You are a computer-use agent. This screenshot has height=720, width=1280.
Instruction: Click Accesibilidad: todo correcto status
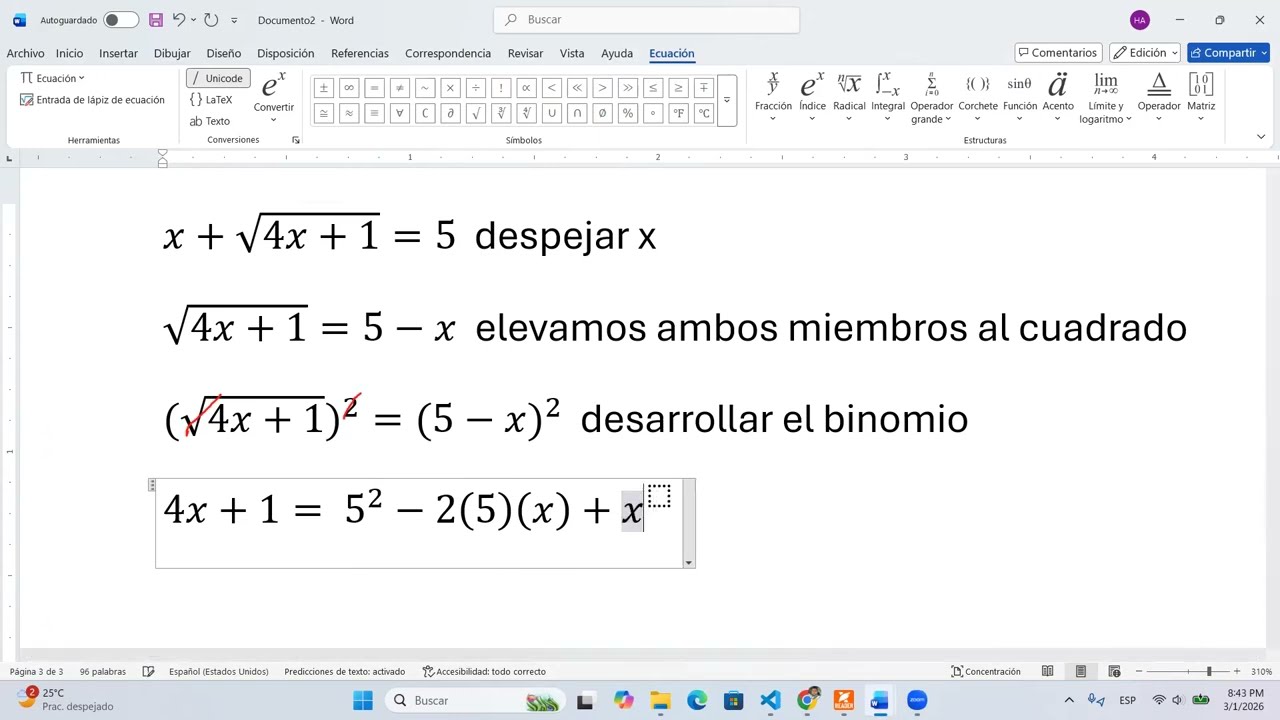(x=484, y=671)
